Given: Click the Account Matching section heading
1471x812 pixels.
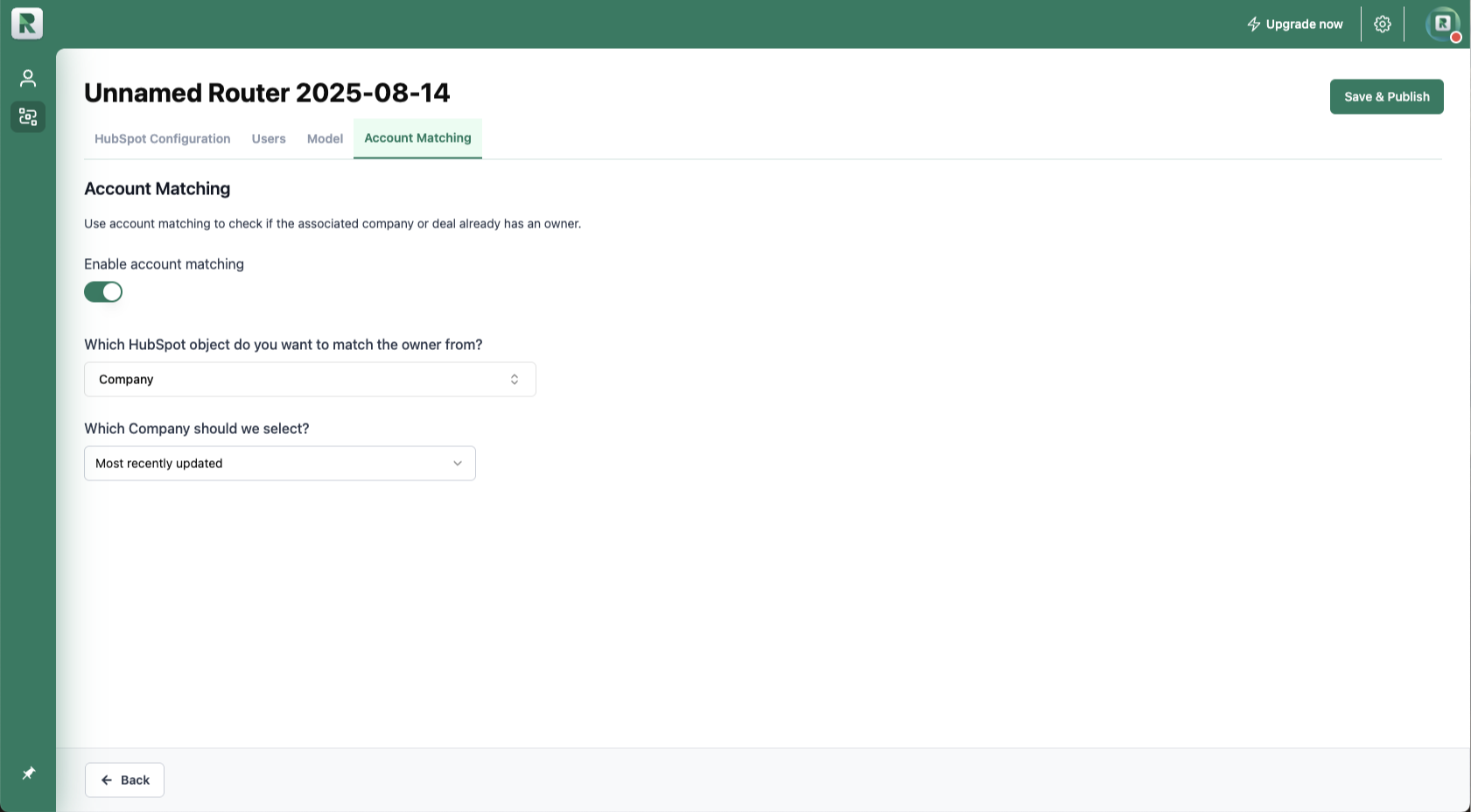Looking at the screenshot, I should pos(158,189).
